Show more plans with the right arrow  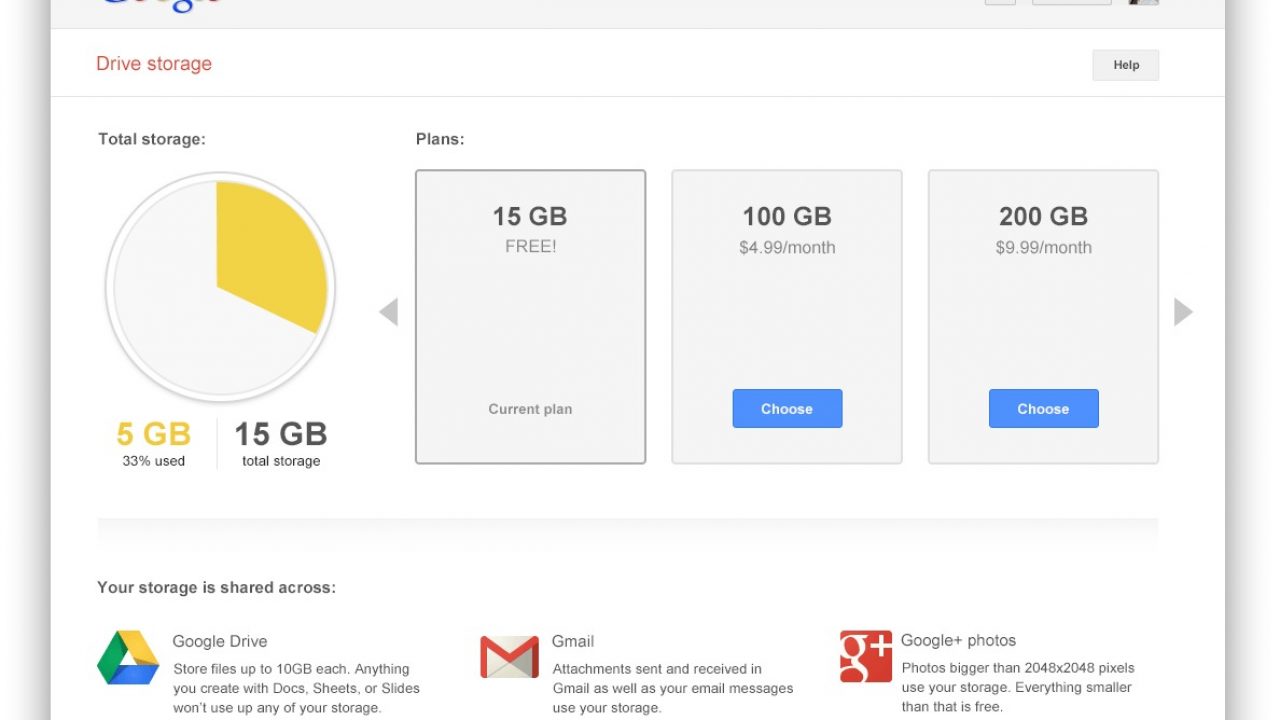click(x=1183, y=312)
